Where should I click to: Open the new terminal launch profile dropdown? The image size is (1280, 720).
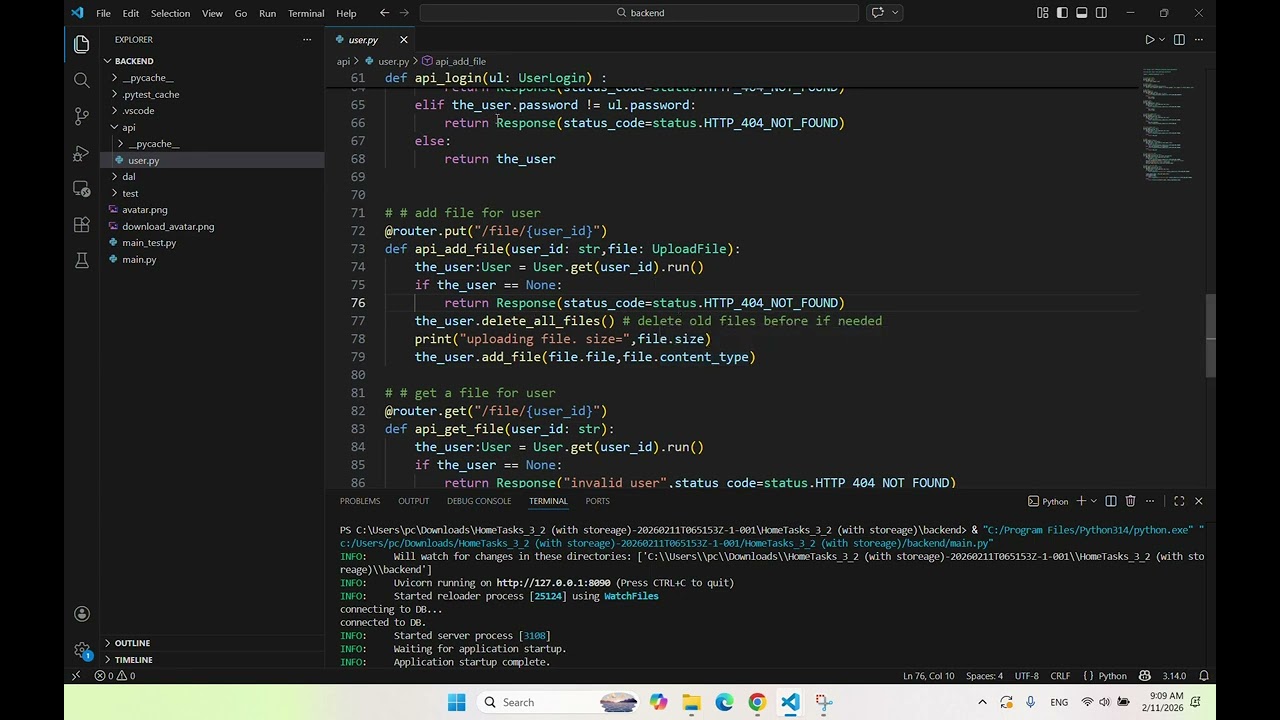click(x=1093, y=501)
